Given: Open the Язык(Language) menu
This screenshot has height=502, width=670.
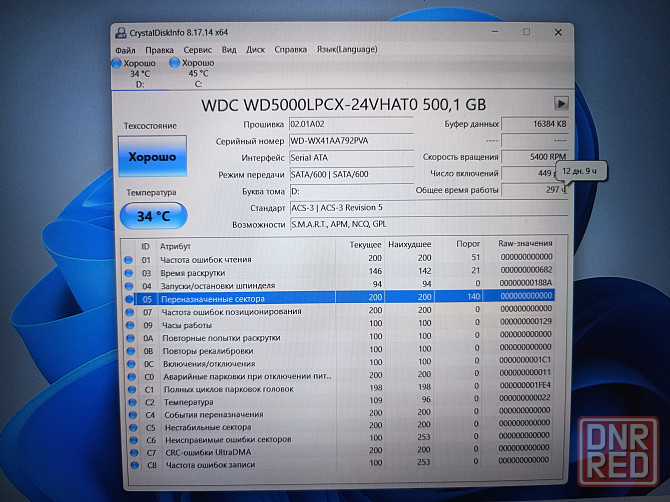Looking at the screenshot, I should click(x=347, y=49).
